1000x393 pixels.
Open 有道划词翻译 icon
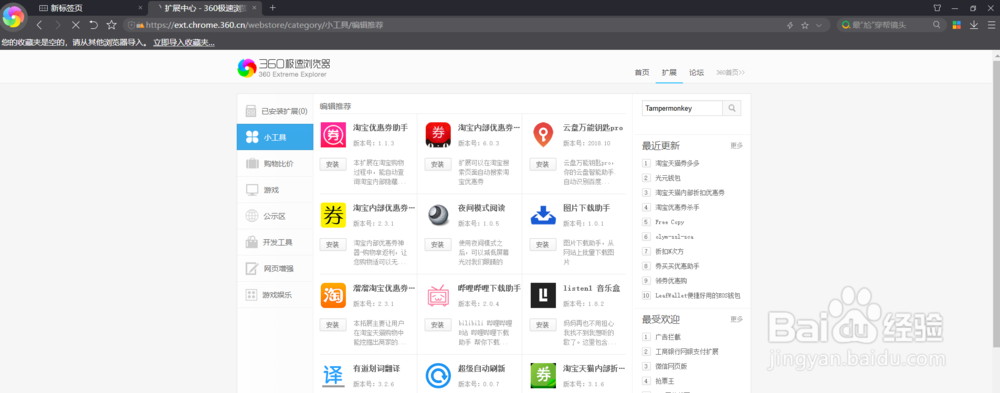point(333,376)
